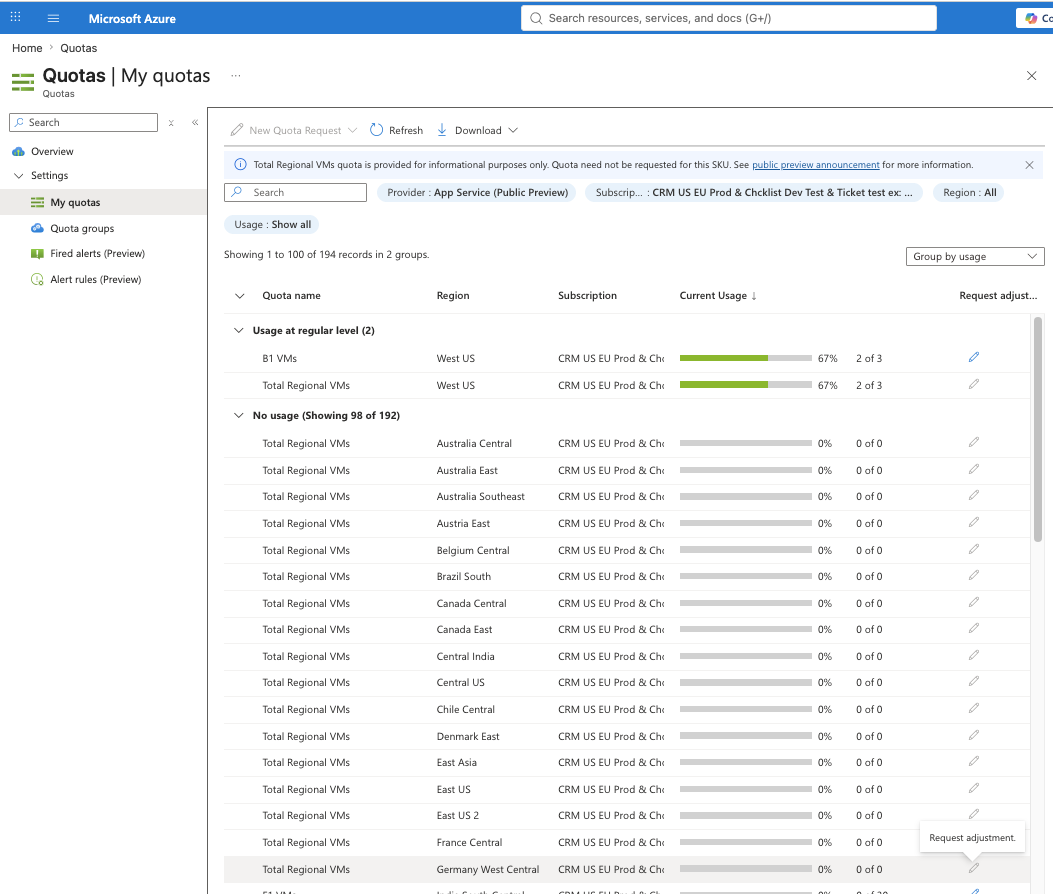Screen dimensions: 1053x894
Task: Open the public preview announcement link
Action: (x=815, y=165)
